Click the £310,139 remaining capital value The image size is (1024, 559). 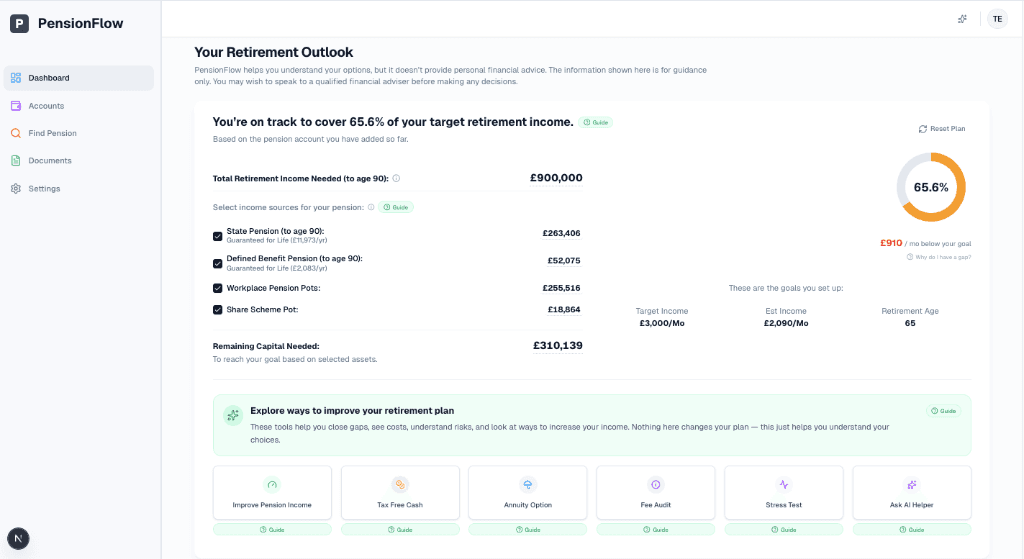[x=558, y=345]
